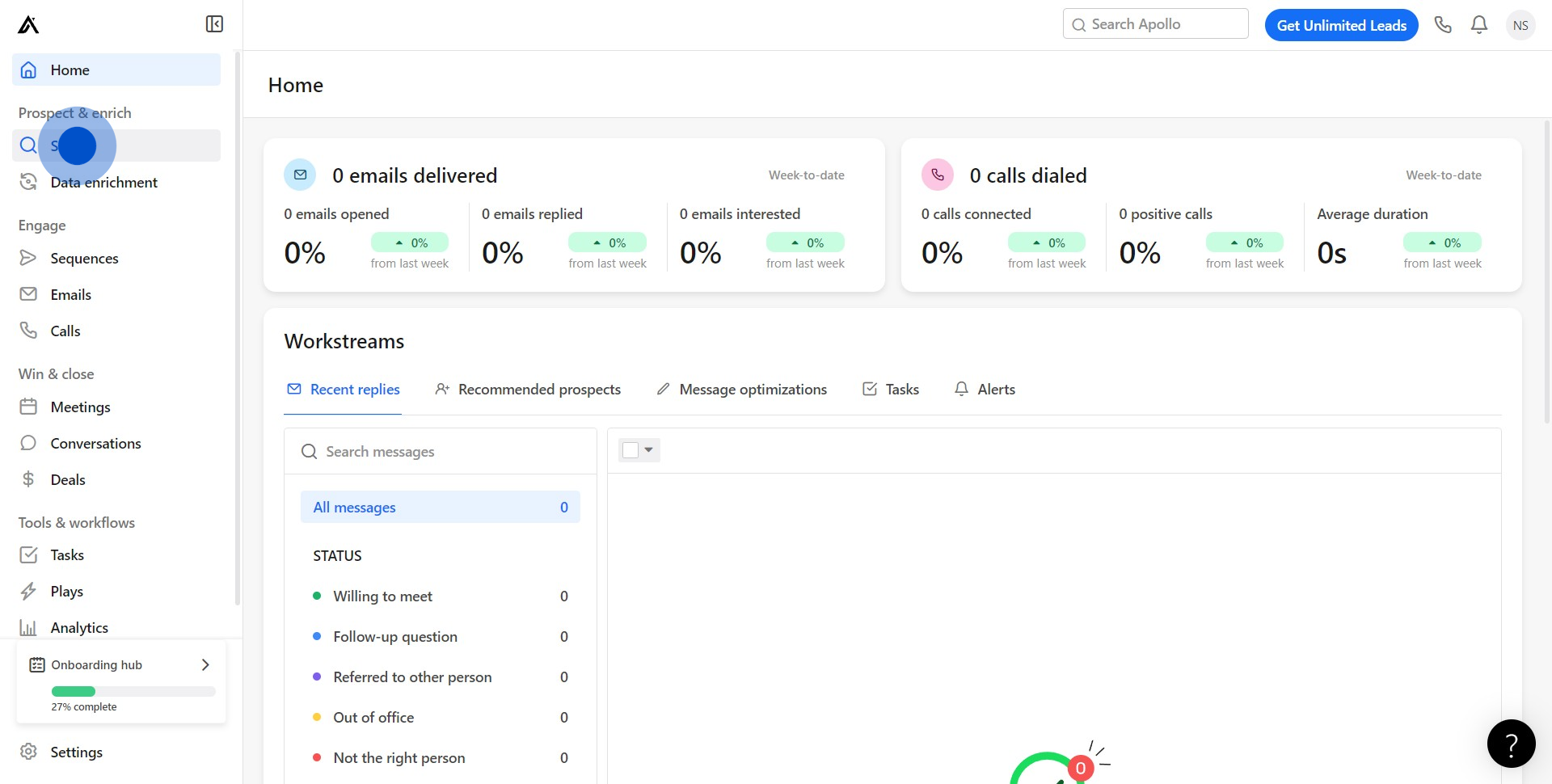Click the Apollo logo icon
Screen dimensions: 1552x784
point(28,25)
